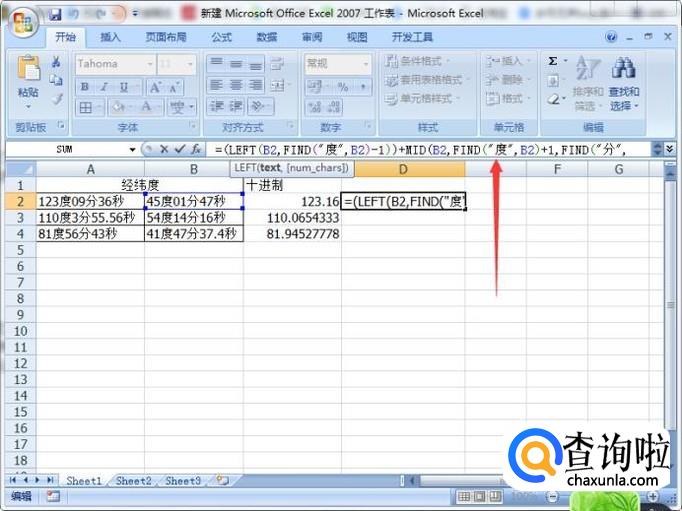Screen dimensions: 682x511
Task: Cut selection with scissors icon
Action: (x=56, y=62)
